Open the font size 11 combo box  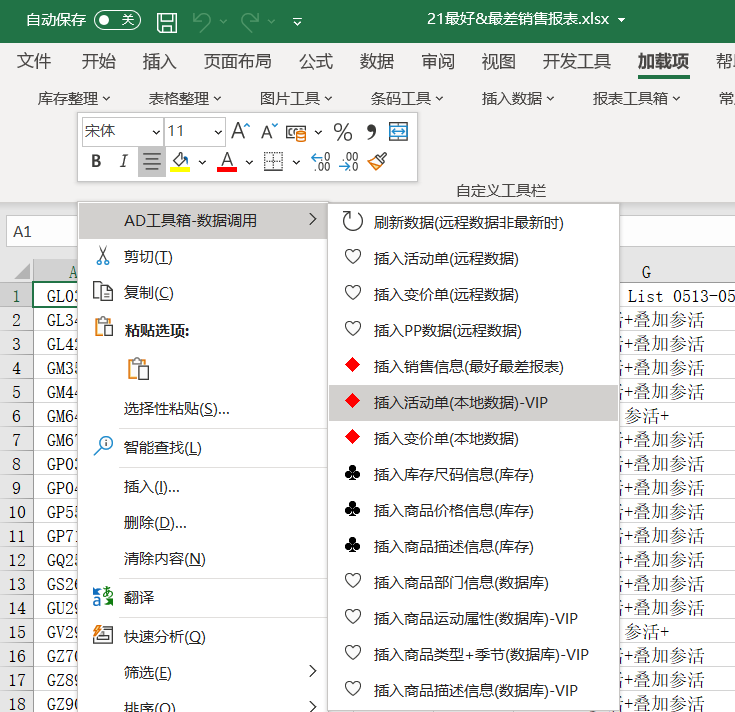tap(195, 131)
